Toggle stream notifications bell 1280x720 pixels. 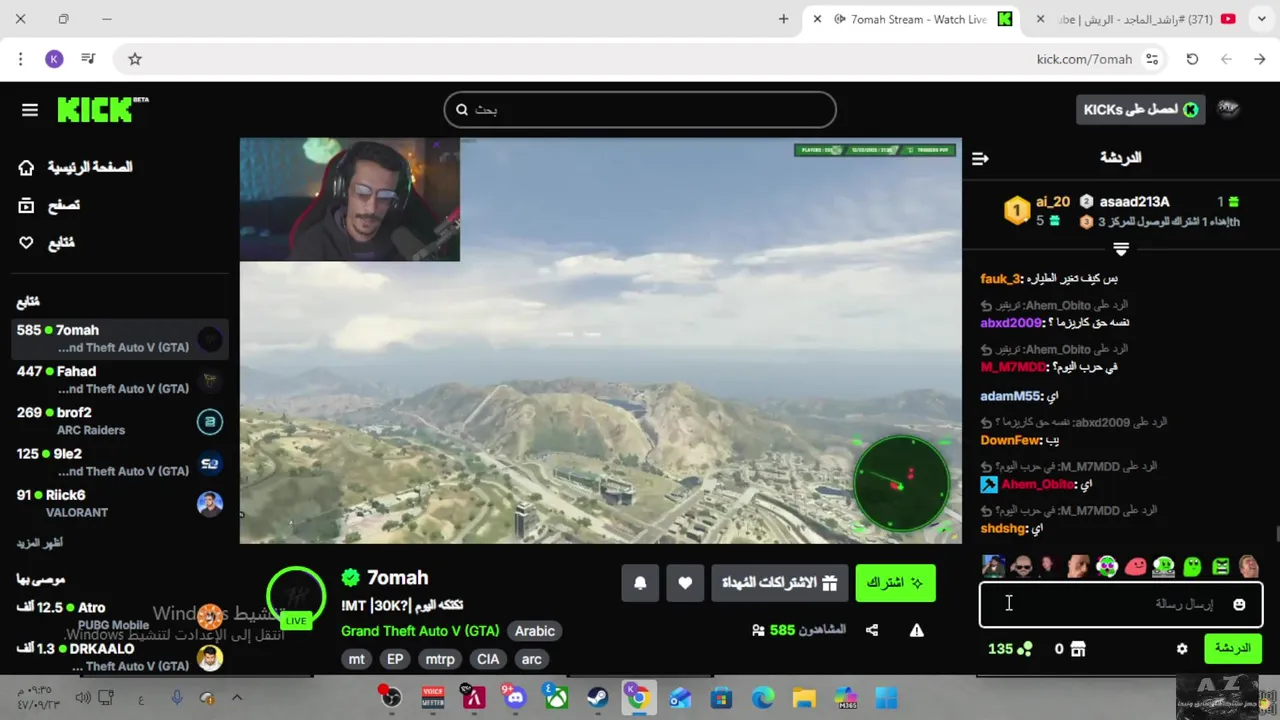coord(640,583)
